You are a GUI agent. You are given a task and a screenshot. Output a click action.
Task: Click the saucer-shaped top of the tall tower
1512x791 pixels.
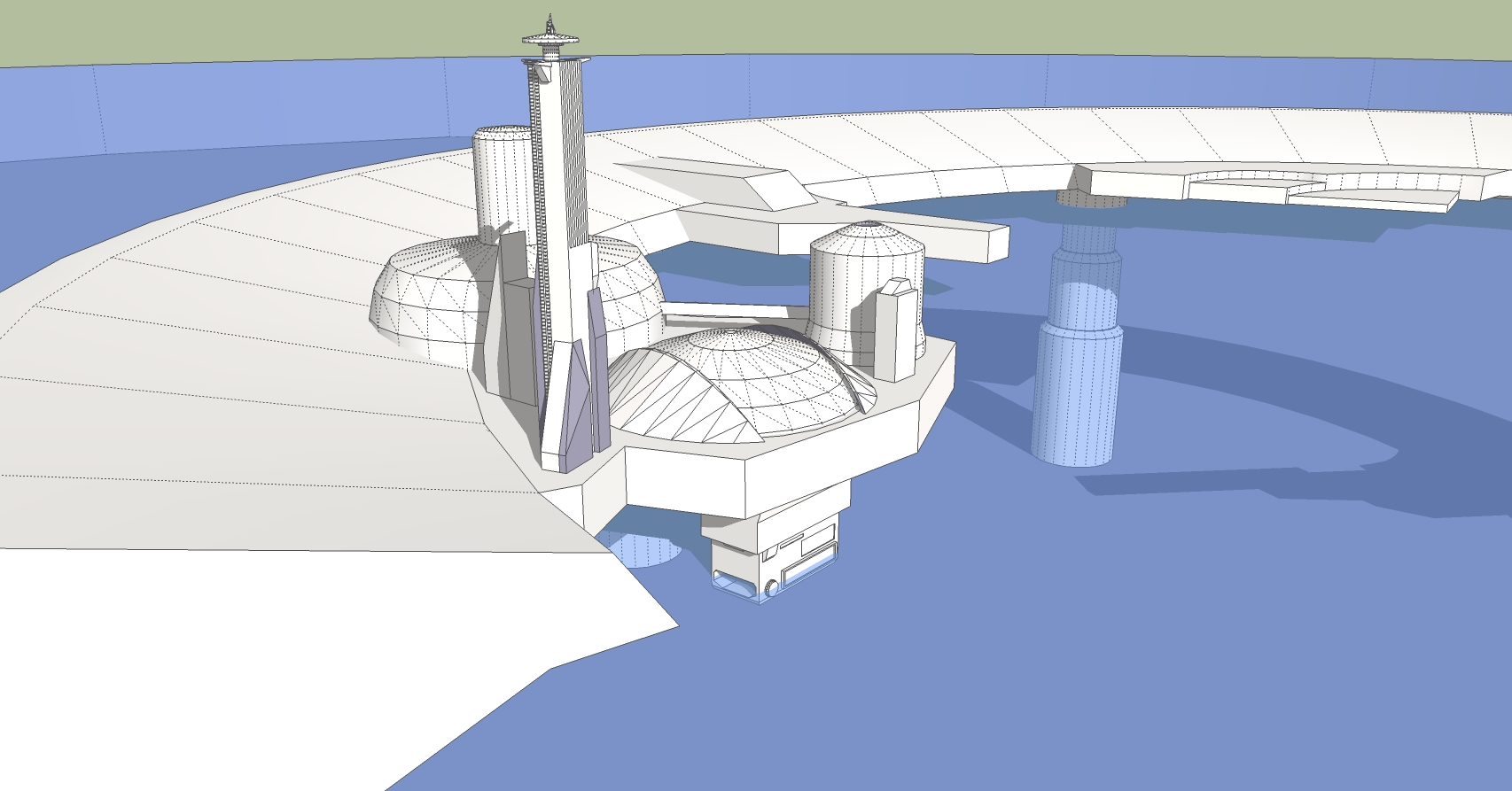[550, 39]
